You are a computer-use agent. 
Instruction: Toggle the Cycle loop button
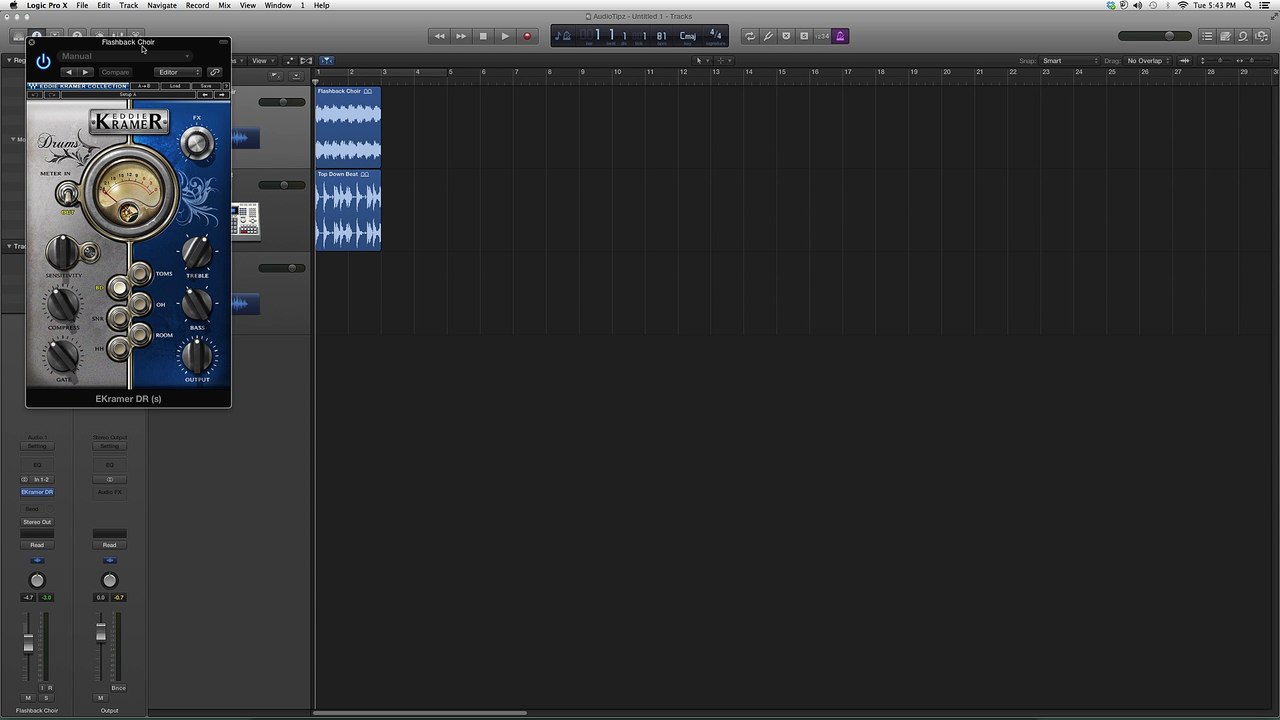[750, 36]
